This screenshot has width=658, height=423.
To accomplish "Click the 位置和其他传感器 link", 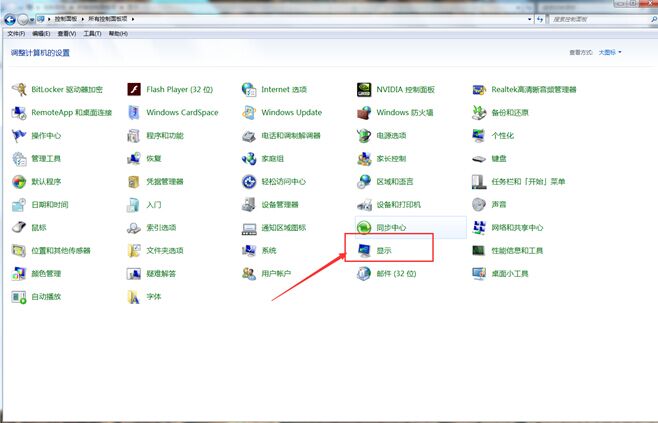I will (61, 251).
